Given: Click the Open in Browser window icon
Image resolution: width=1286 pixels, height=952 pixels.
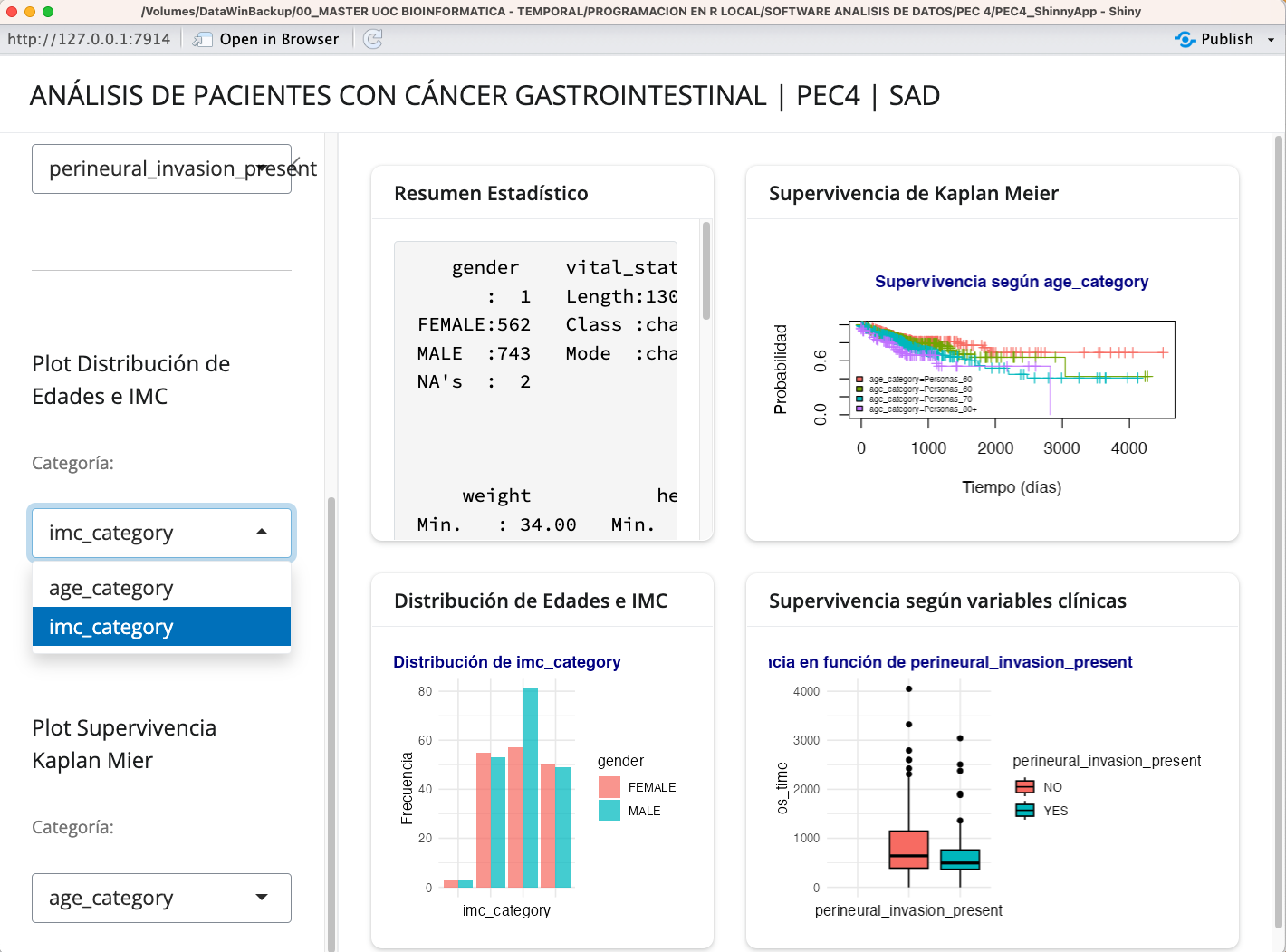Looking at the screenshot, I should (x=201, y=39).
